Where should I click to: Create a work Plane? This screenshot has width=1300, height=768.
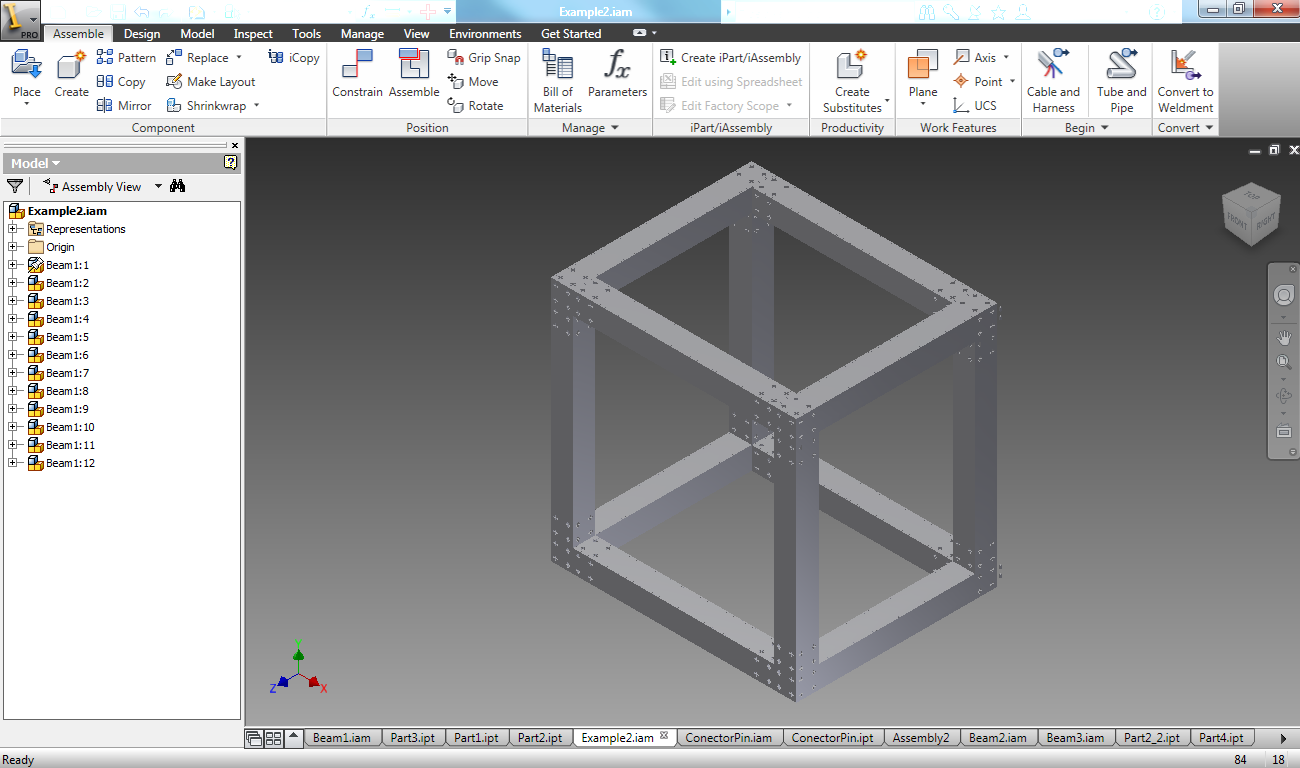point(923,75)
